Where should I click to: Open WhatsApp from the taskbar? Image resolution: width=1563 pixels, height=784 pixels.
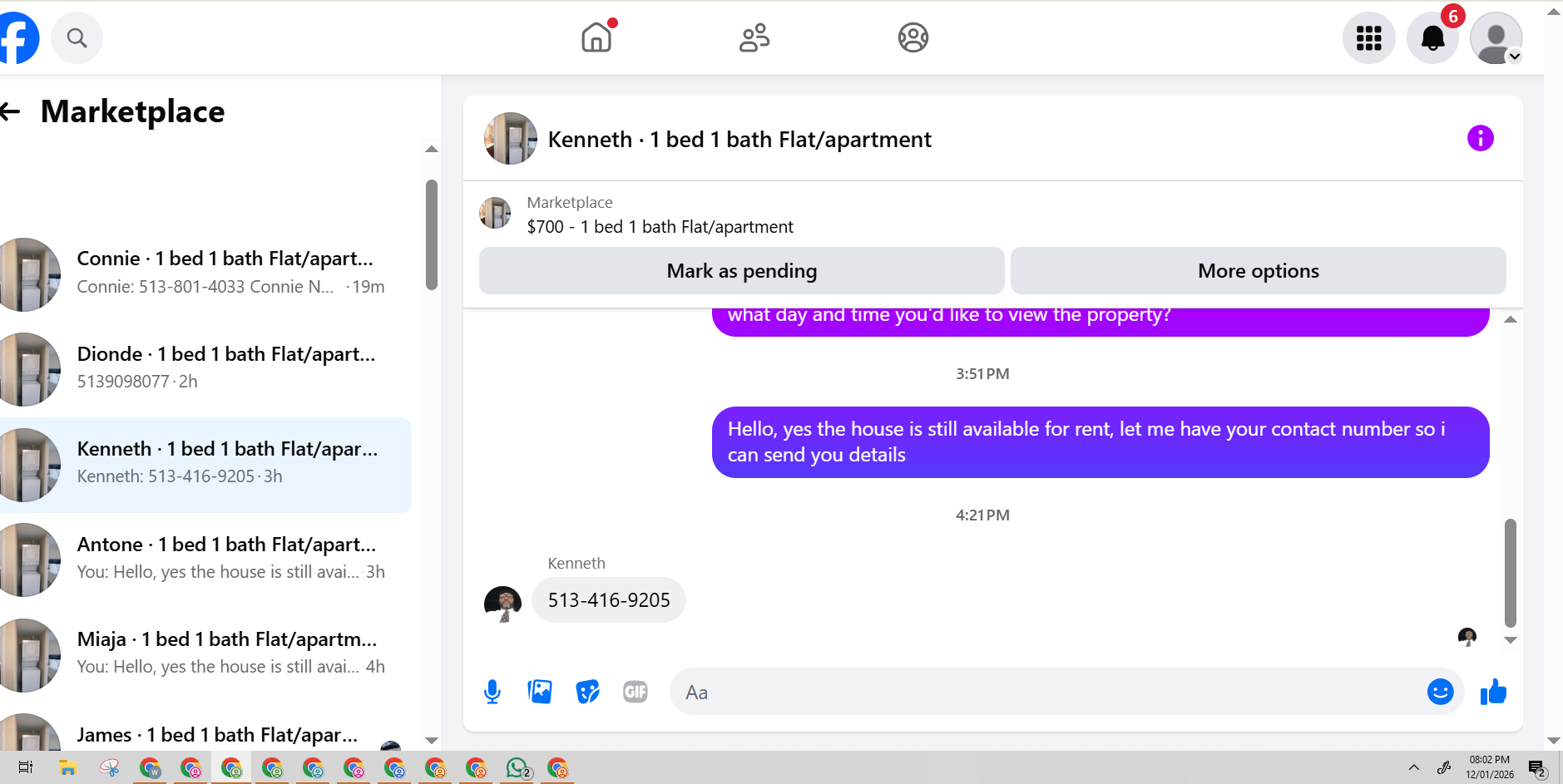518,767
